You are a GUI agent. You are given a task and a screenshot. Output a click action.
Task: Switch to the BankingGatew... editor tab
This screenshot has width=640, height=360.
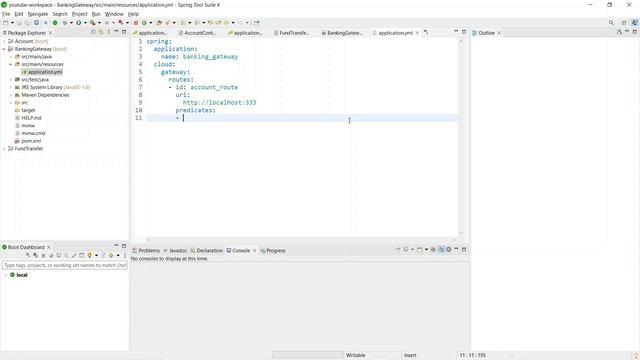342,33
